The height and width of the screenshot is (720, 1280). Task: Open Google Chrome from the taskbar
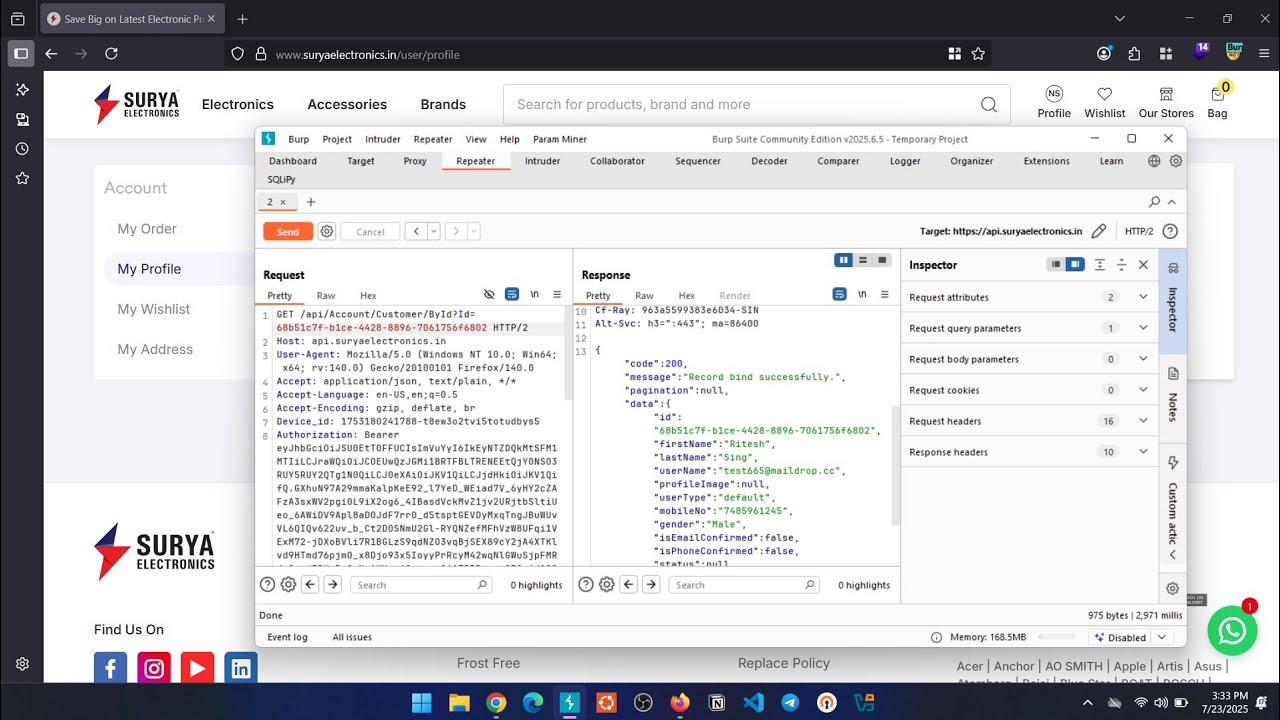(x=496, y=702)
